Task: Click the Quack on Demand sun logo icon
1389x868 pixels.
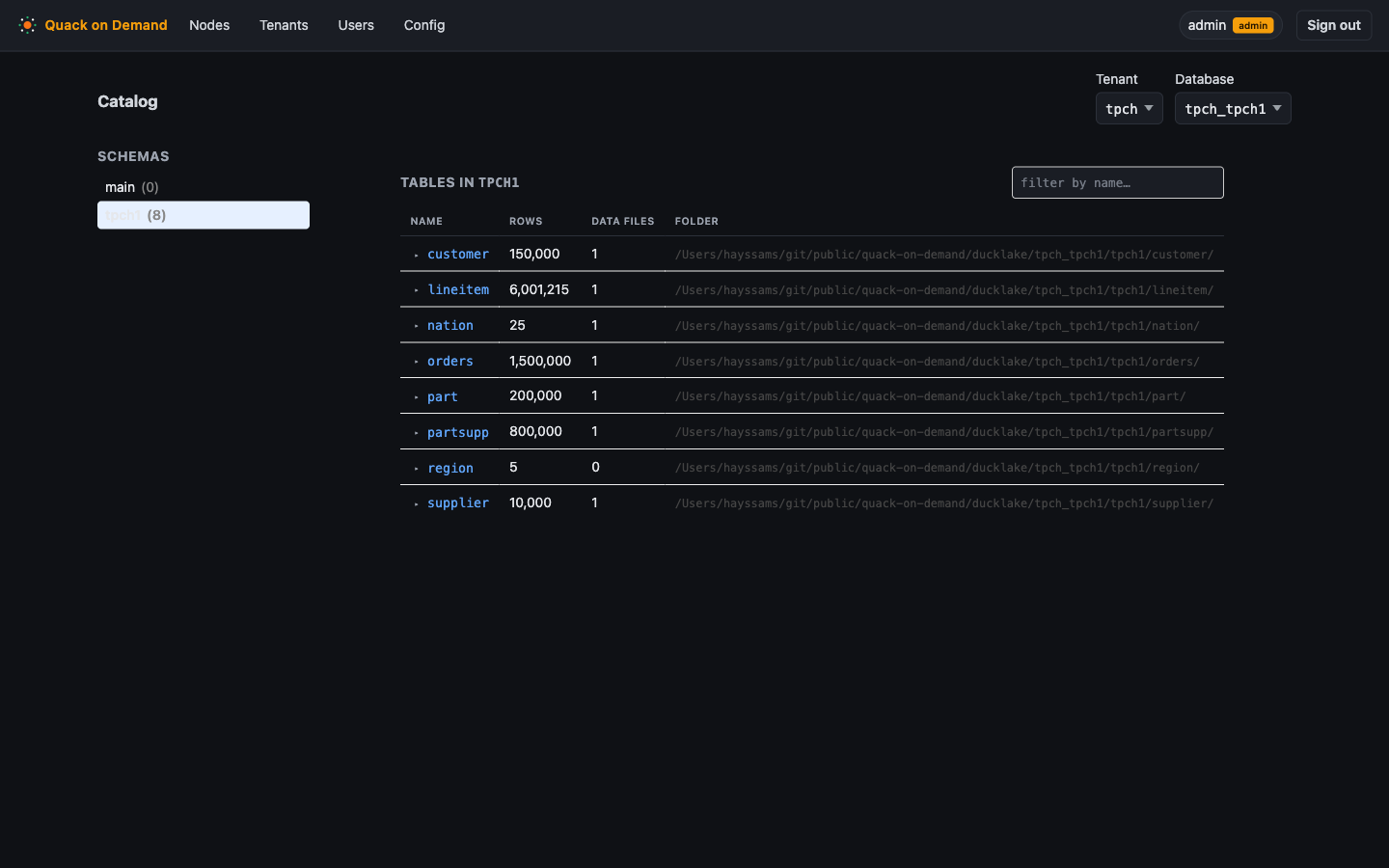Action: tap(27, 25)
